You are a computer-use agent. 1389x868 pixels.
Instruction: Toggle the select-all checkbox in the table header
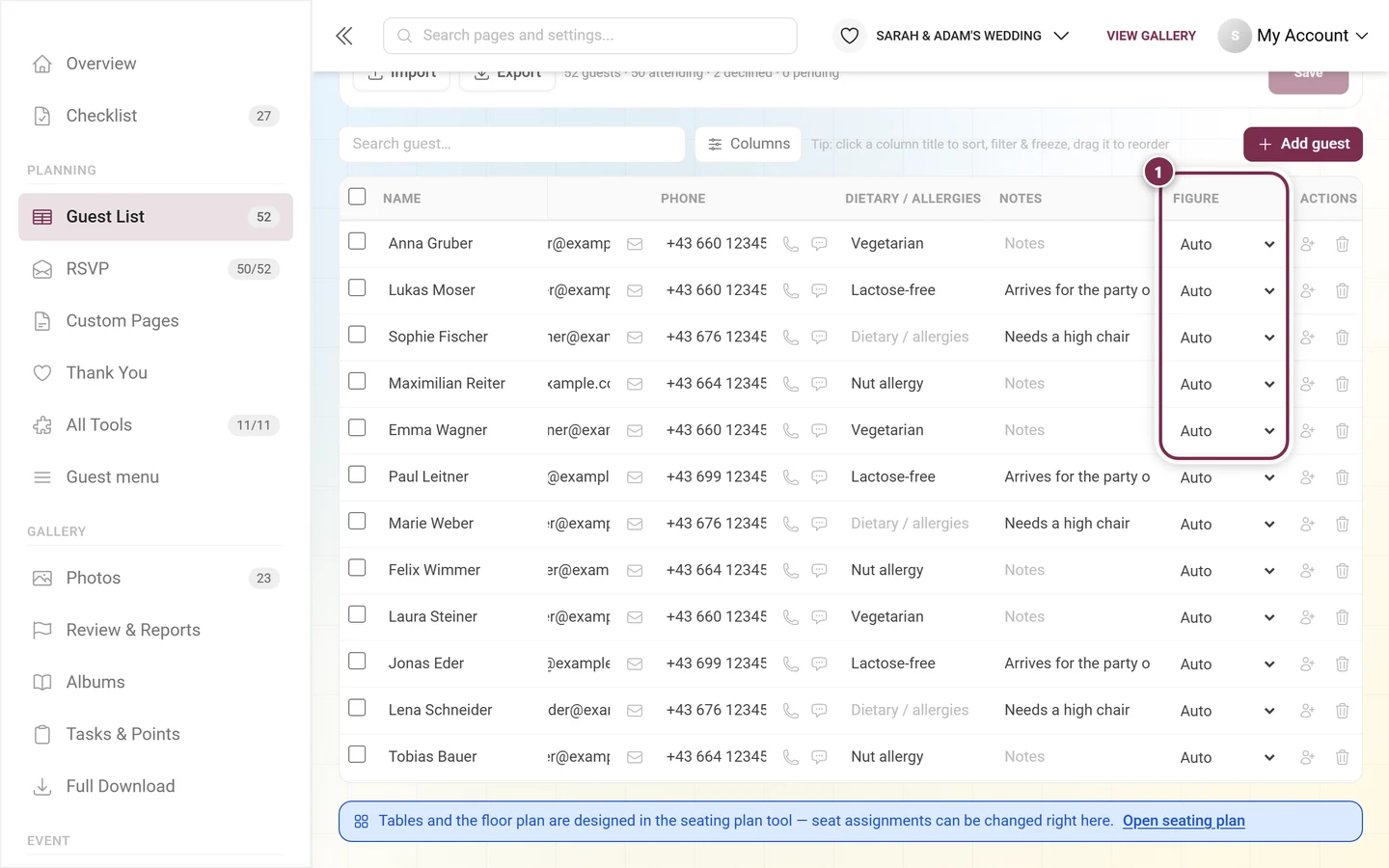click(357, 197)
